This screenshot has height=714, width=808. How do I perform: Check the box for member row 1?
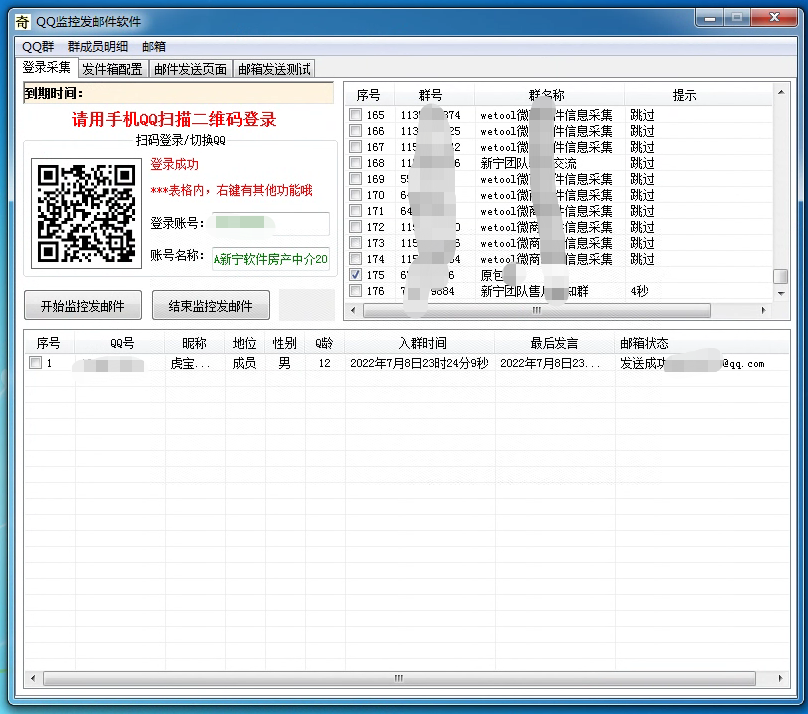[x=36, y=363]
